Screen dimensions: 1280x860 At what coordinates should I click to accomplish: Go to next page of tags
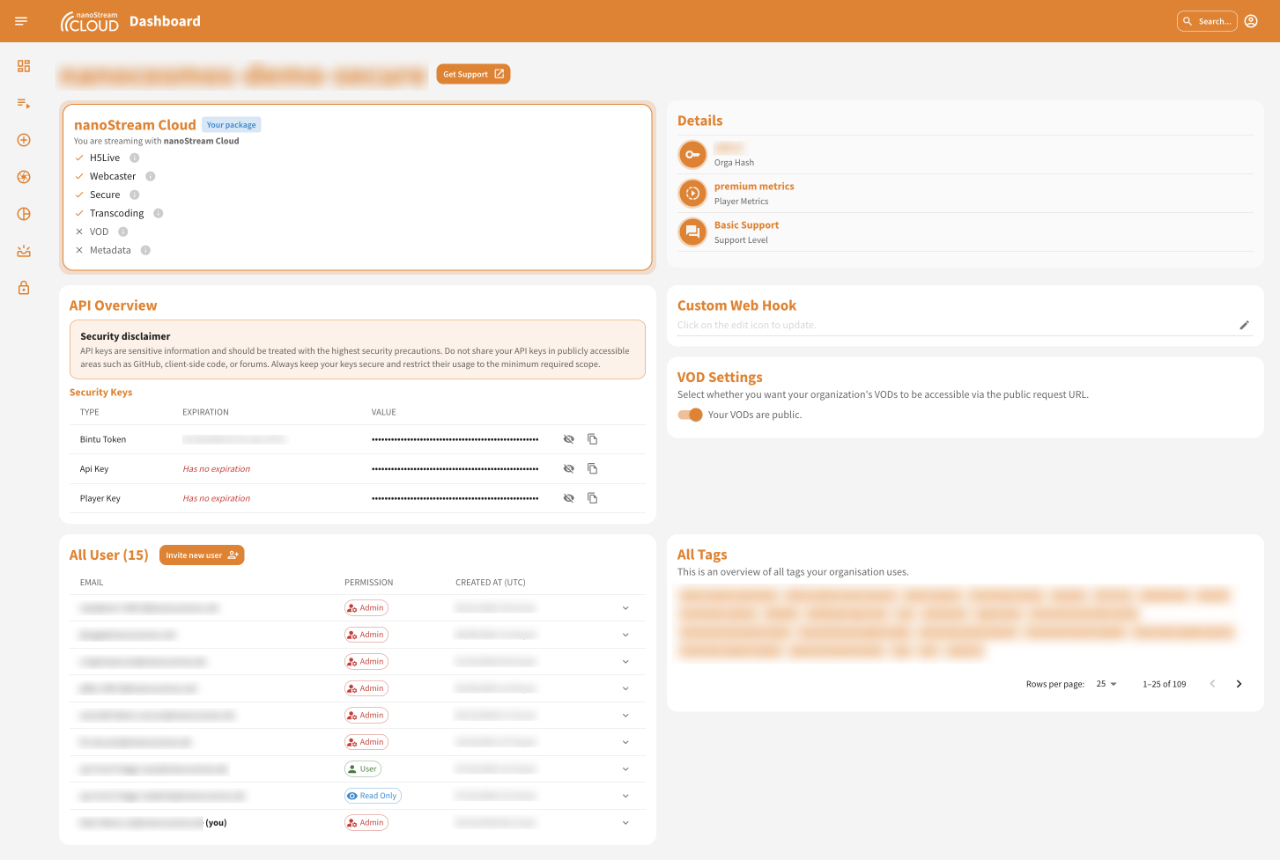pyautogui.click(x=1239, y=684)
